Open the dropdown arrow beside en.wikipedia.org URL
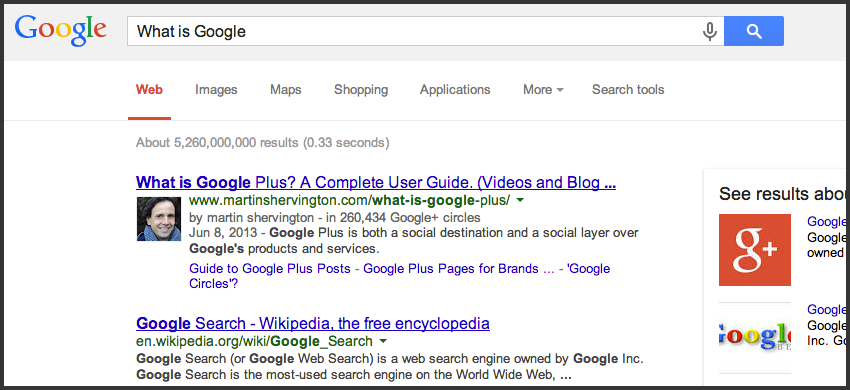The height and width of the screenshot is (390, 850). pos(383,342)
